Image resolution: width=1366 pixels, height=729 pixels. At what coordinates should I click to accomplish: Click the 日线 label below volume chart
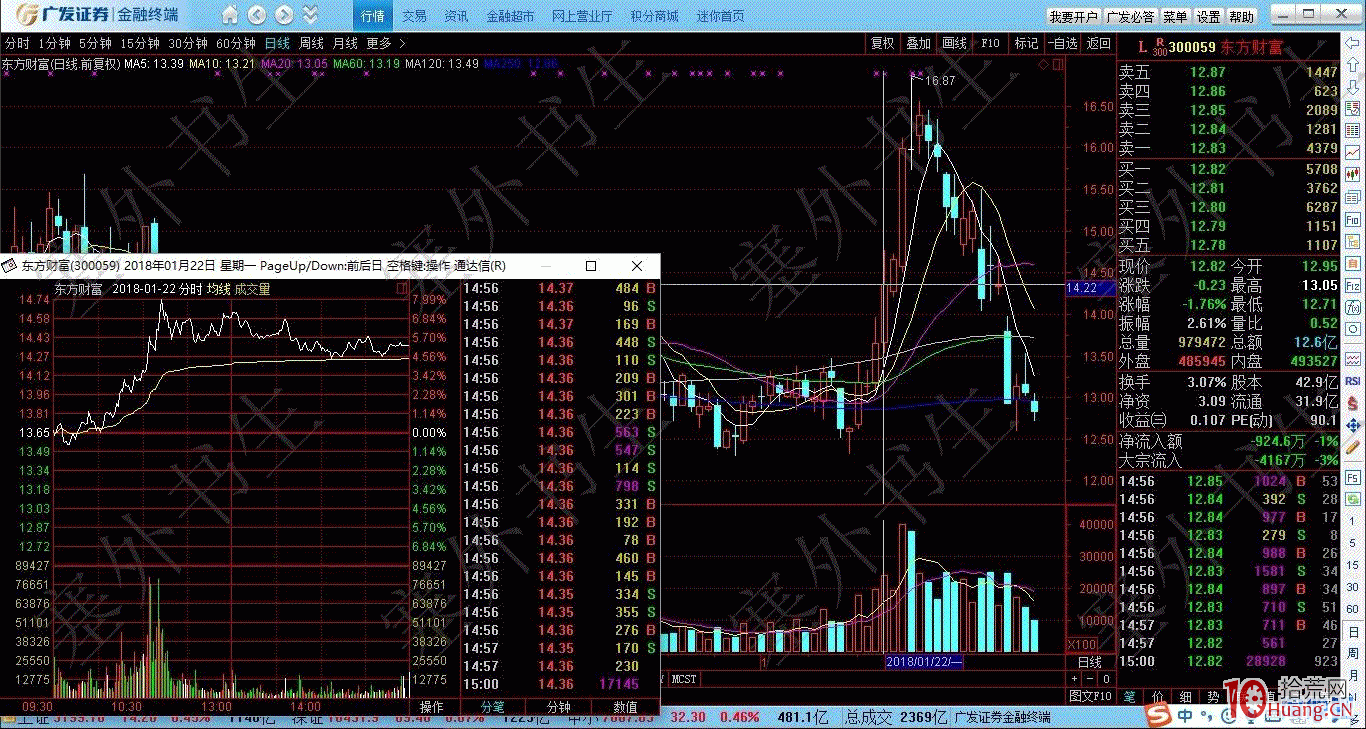pyautogui.click(x=1089, y=662)
